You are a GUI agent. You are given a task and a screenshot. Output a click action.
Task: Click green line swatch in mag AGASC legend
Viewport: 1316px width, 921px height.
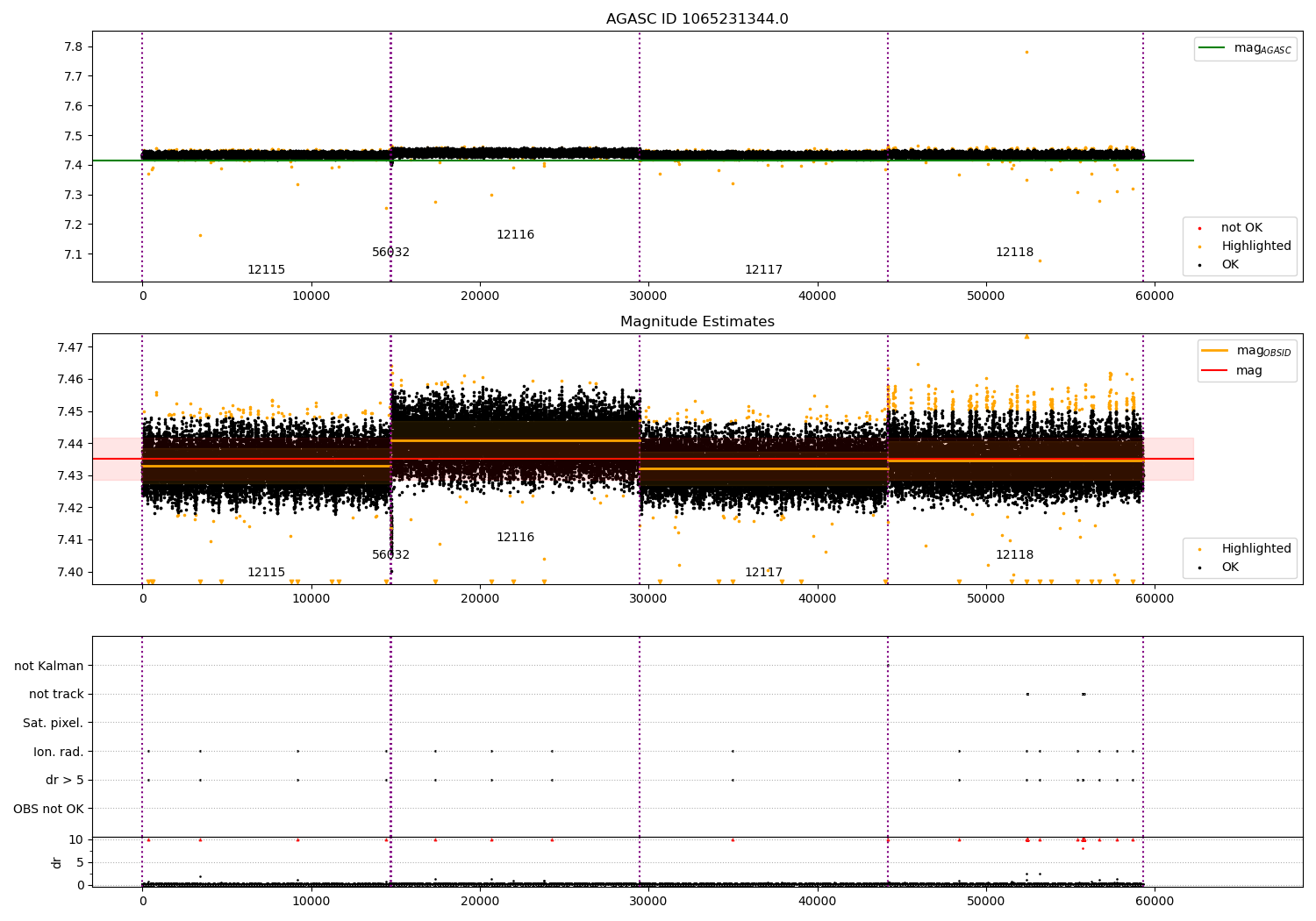(1213, 48)
